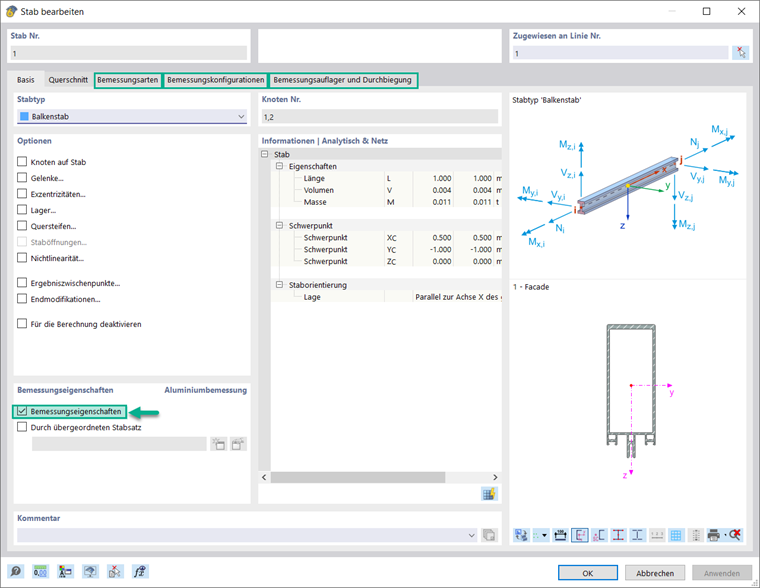Click the edit design properties icon
The height and width of the screenshot is (588, 760).
pyautogui.click(x=238, y=444)
